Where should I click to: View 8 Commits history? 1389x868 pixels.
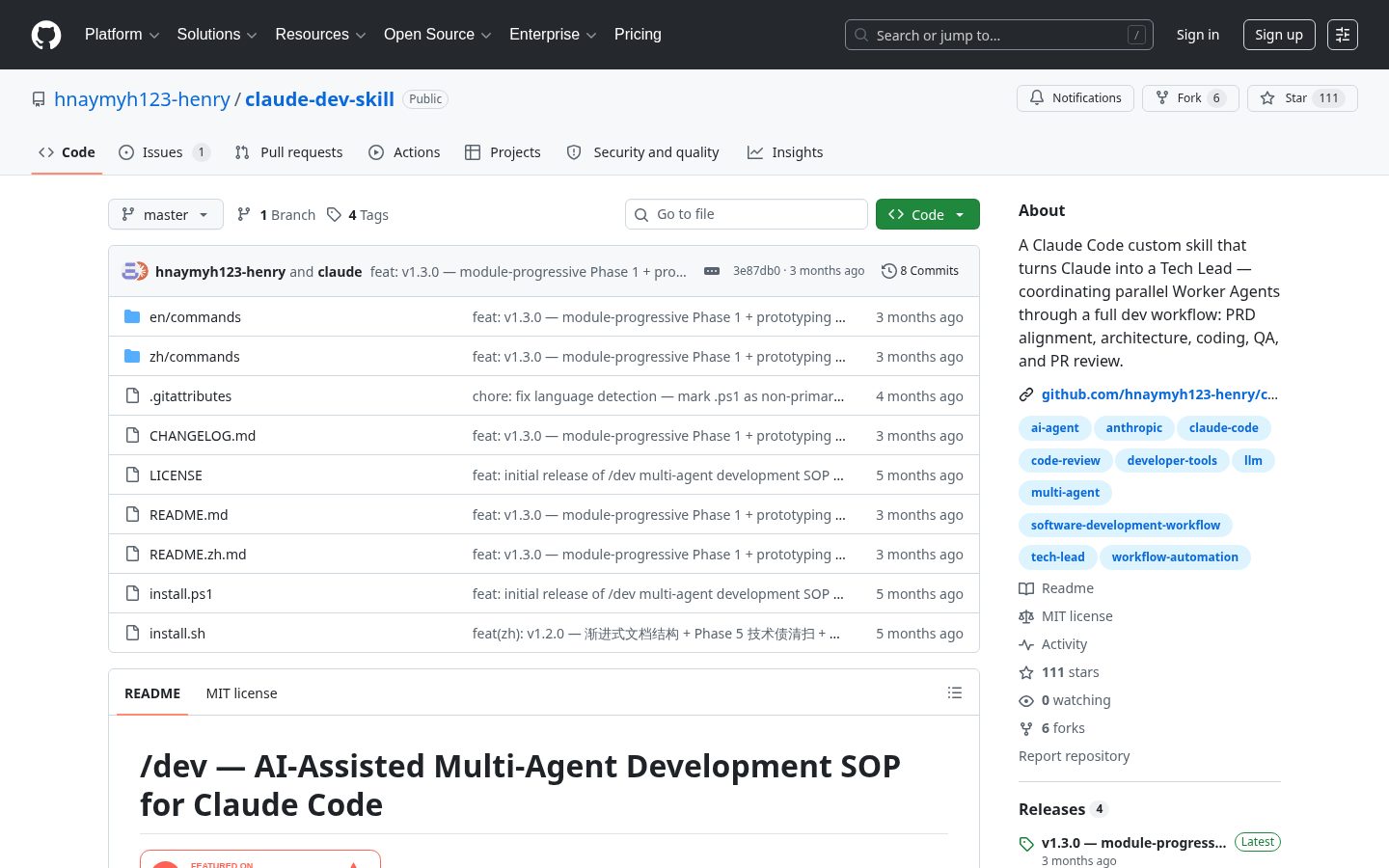click(x=920, y=271)
